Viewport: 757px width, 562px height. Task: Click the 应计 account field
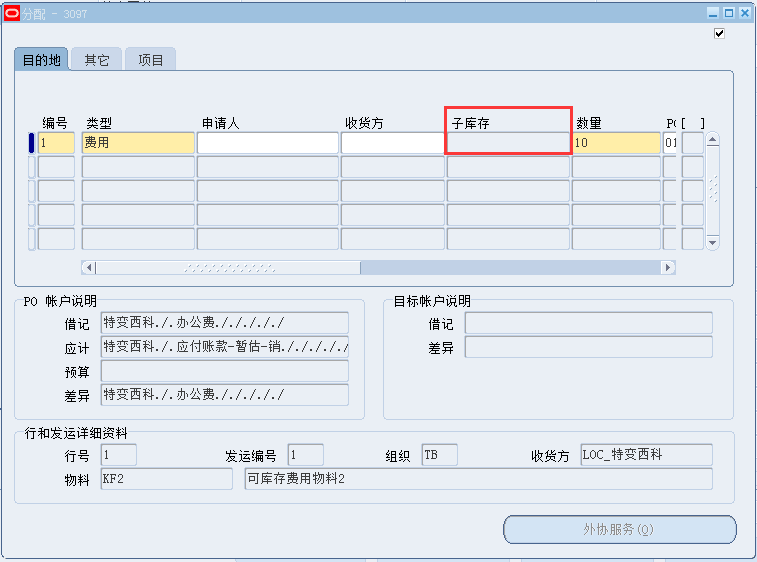coord(224,347)
